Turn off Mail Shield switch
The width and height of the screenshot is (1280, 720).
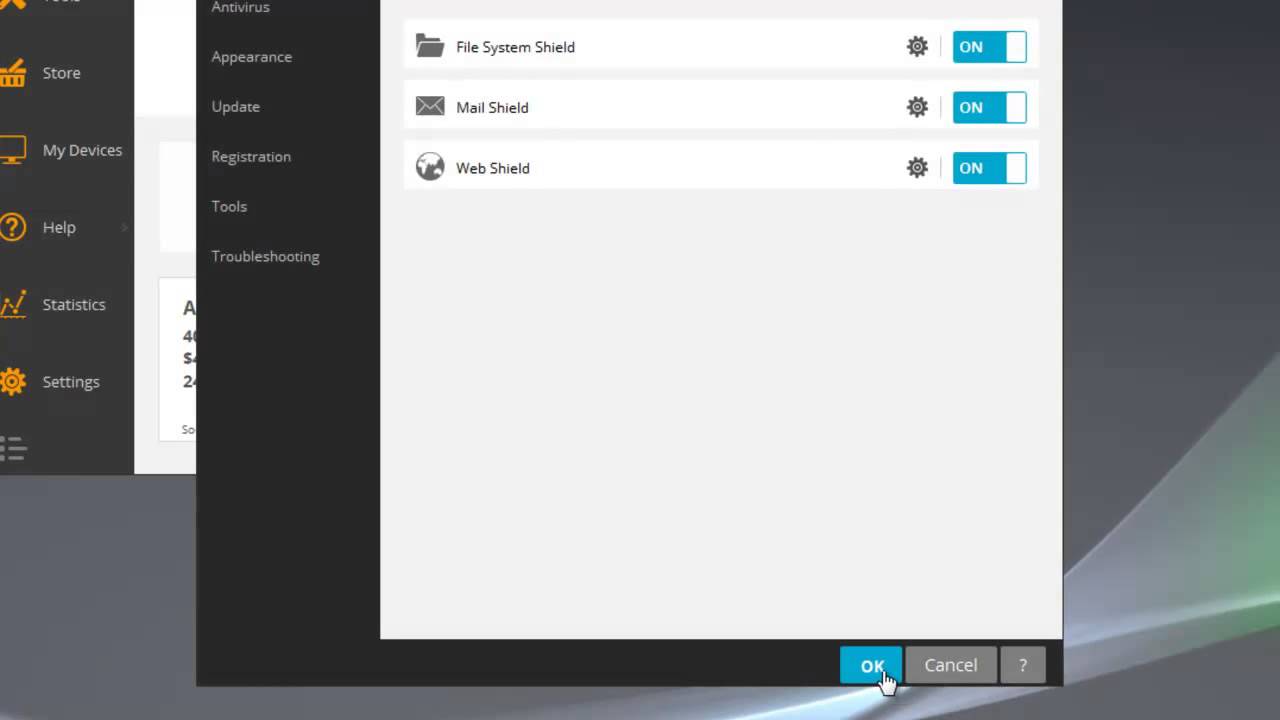pos(989,107)
